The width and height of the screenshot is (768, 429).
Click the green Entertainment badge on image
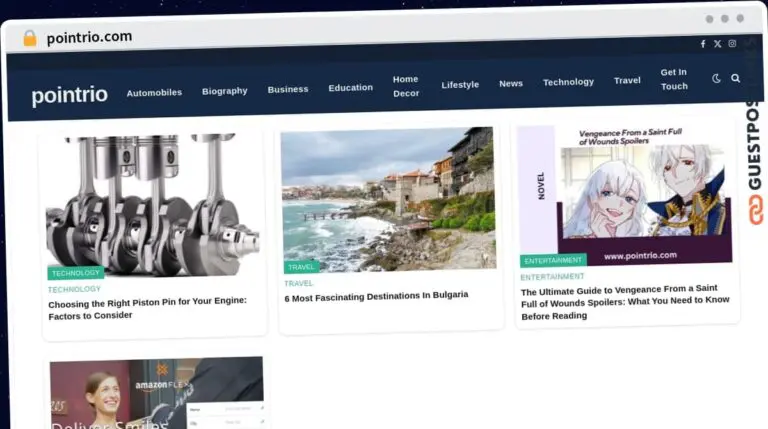click(553, 261)
